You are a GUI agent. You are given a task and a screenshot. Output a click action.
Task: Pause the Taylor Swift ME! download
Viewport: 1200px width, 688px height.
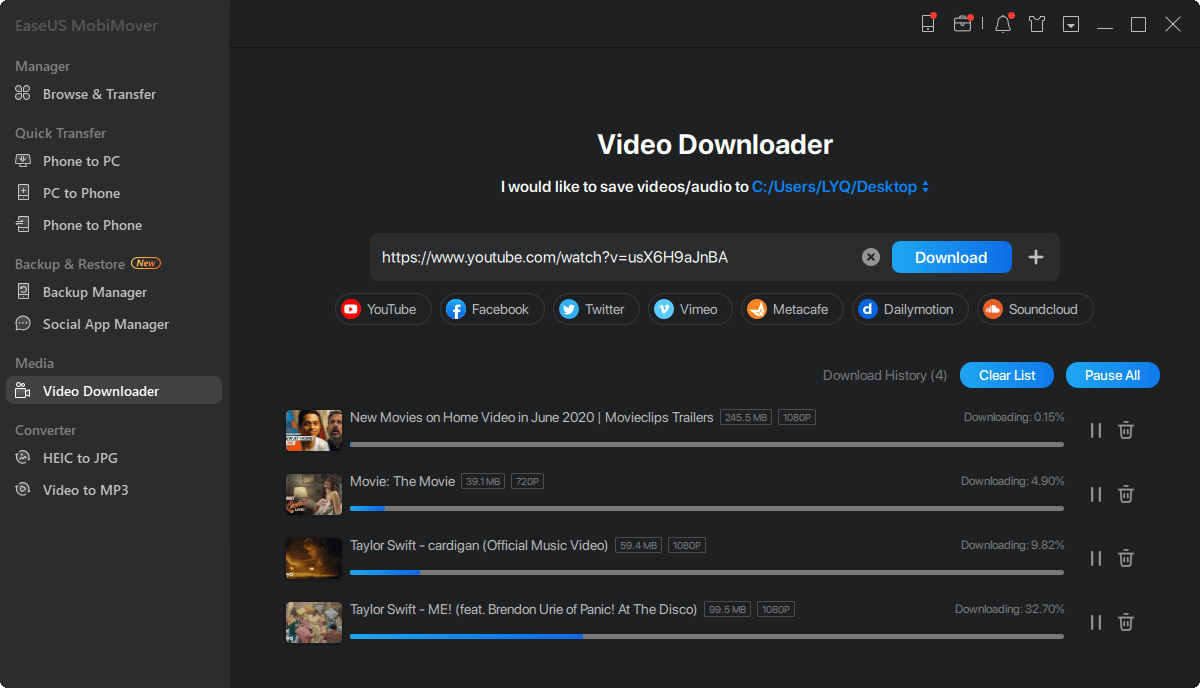click(x=1095, y=622)
